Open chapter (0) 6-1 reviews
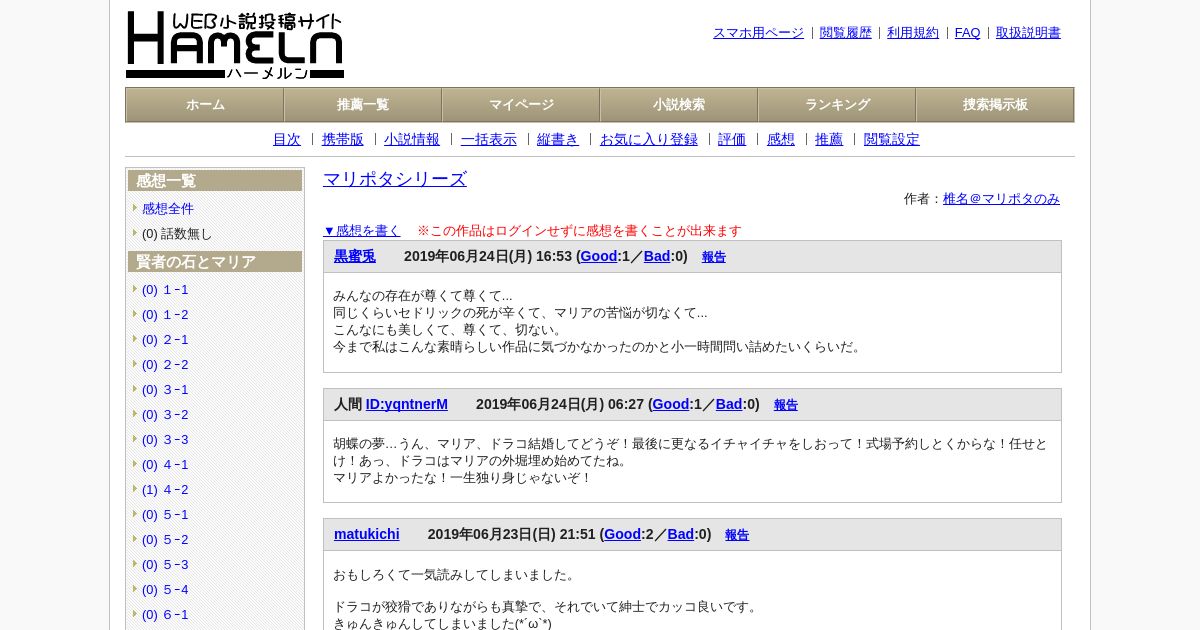Image resolution: width=1200 pixels, height=630 pixels. 165,615
